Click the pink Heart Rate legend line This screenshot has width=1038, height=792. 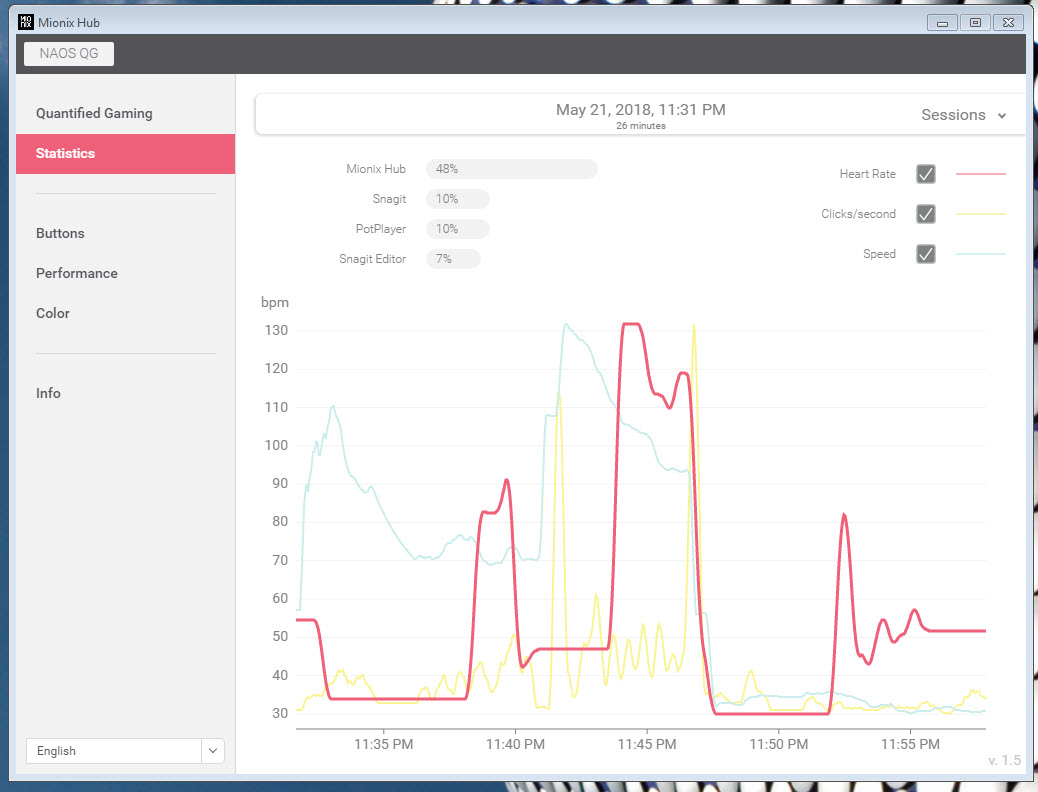coord(980,174)
